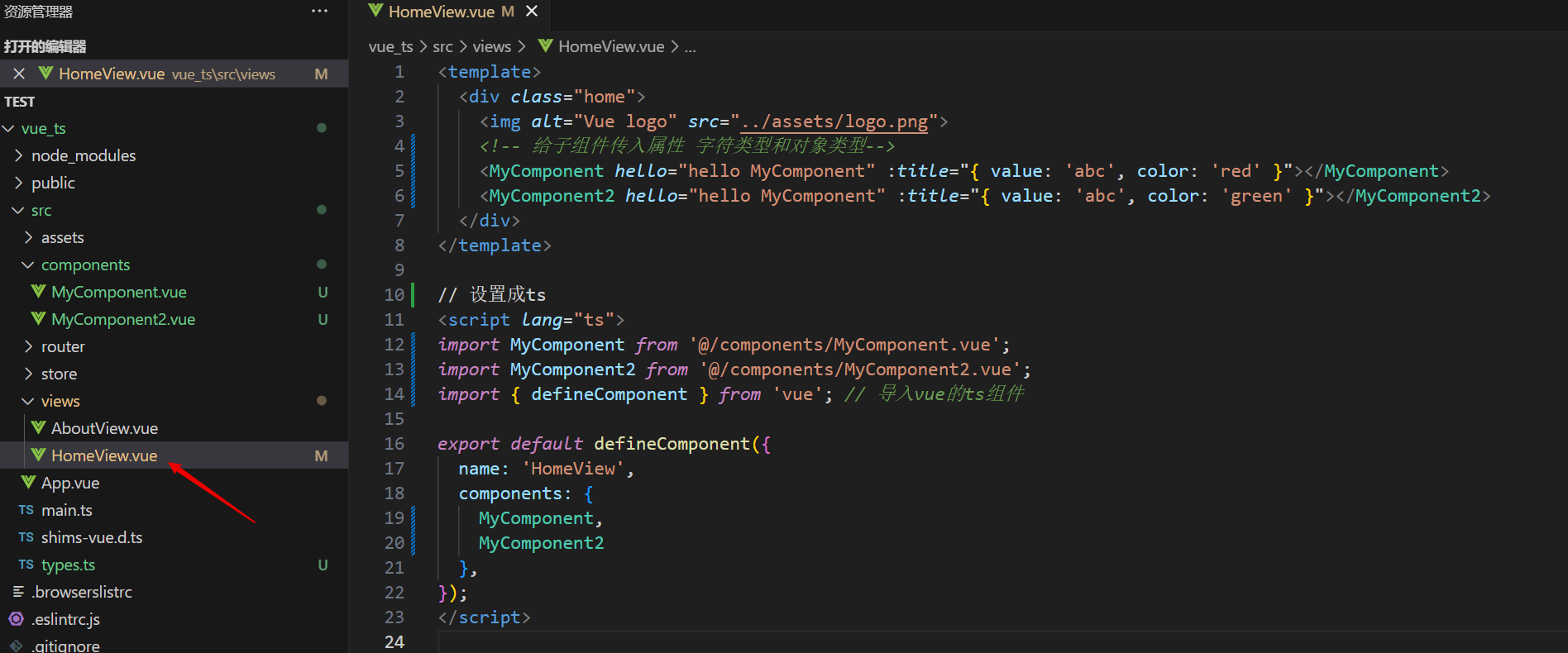Screen dimensions: 1568x653
Task: Click the .browserslistrc file icon
Action: coord(18,592)
